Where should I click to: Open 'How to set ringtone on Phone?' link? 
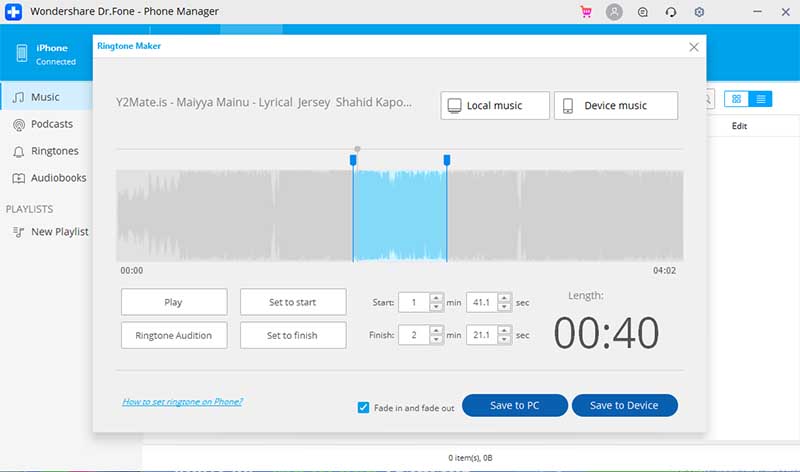click(183, 402)
